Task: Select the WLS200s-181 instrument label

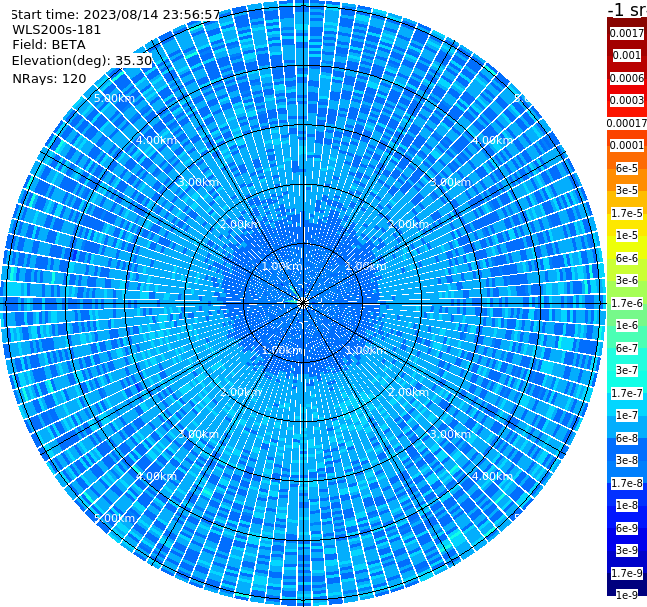Action: (57, 30)
